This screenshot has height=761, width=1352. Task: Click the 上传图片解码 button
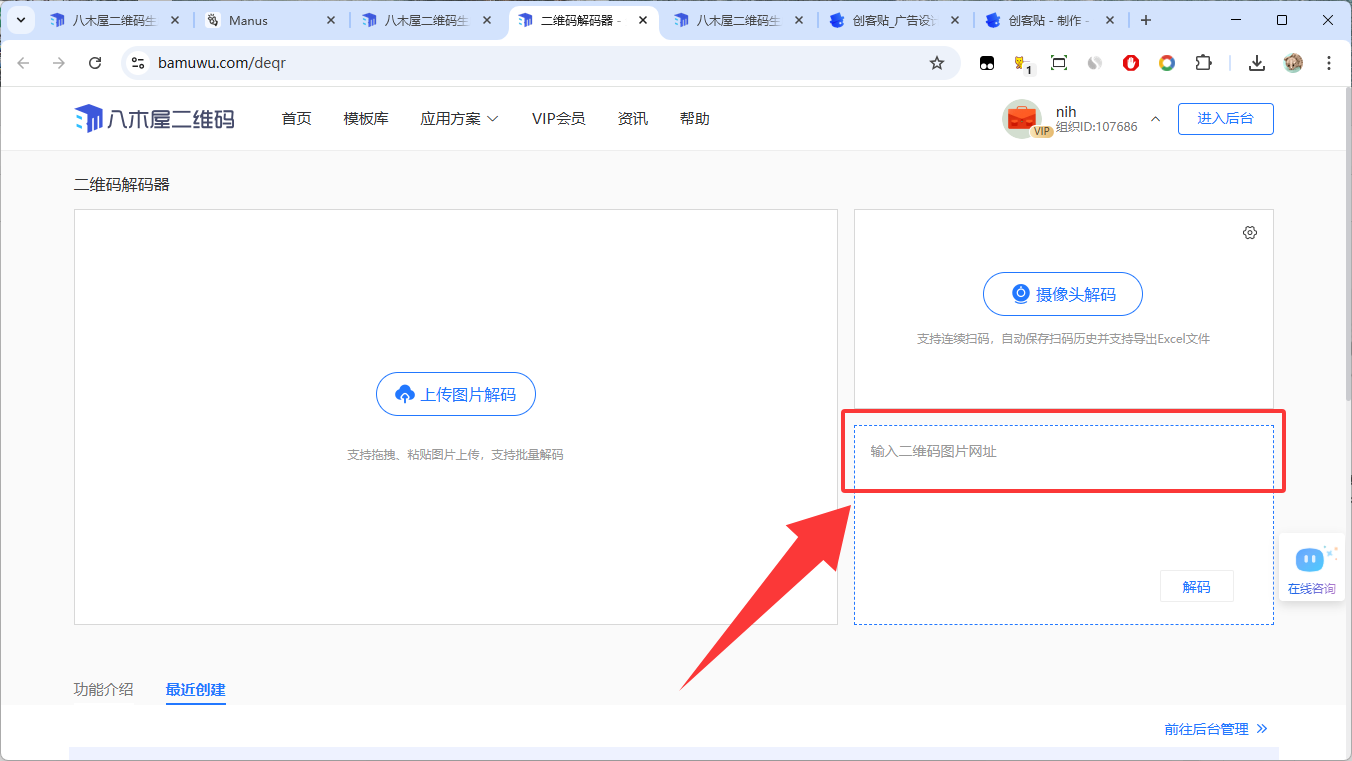point(456,394)
